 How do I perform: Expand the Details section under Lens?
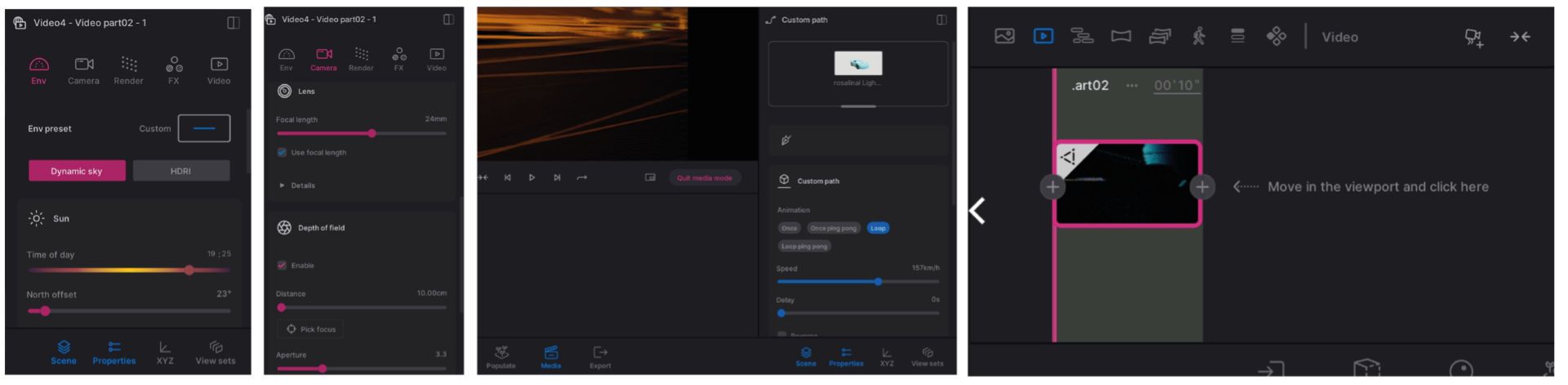(283, 186)
